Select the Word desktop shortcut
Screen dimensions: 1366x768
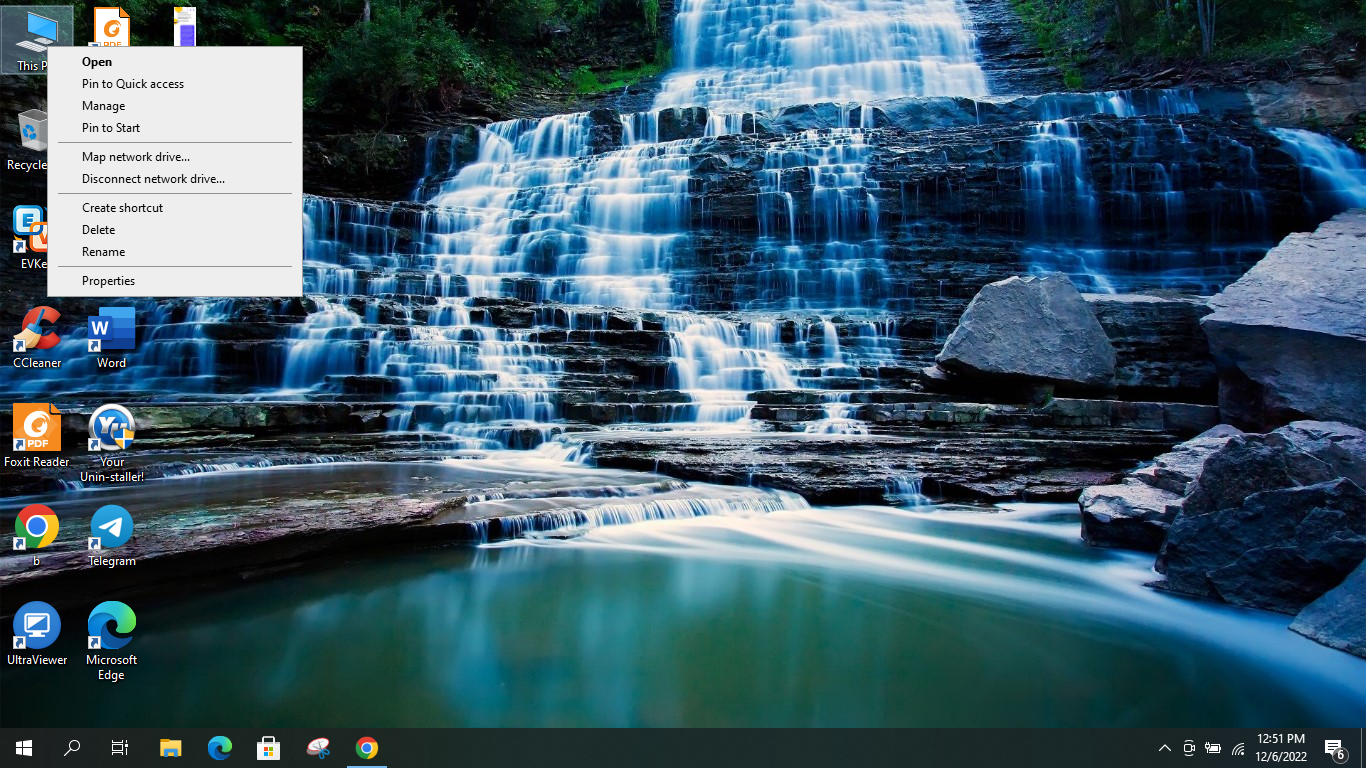111,335
